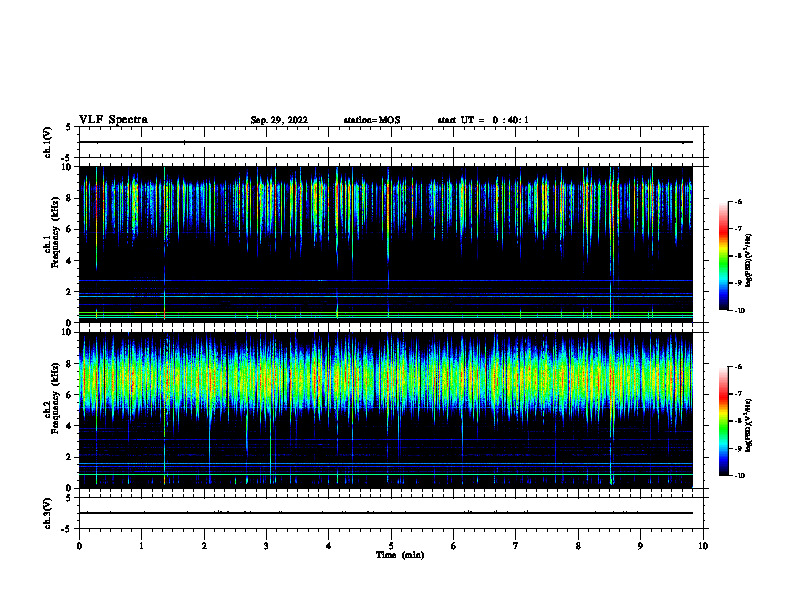Click the ch.1 color bar's log(PSD) label
Screen dimensions: 792x612
pos(749,261)
